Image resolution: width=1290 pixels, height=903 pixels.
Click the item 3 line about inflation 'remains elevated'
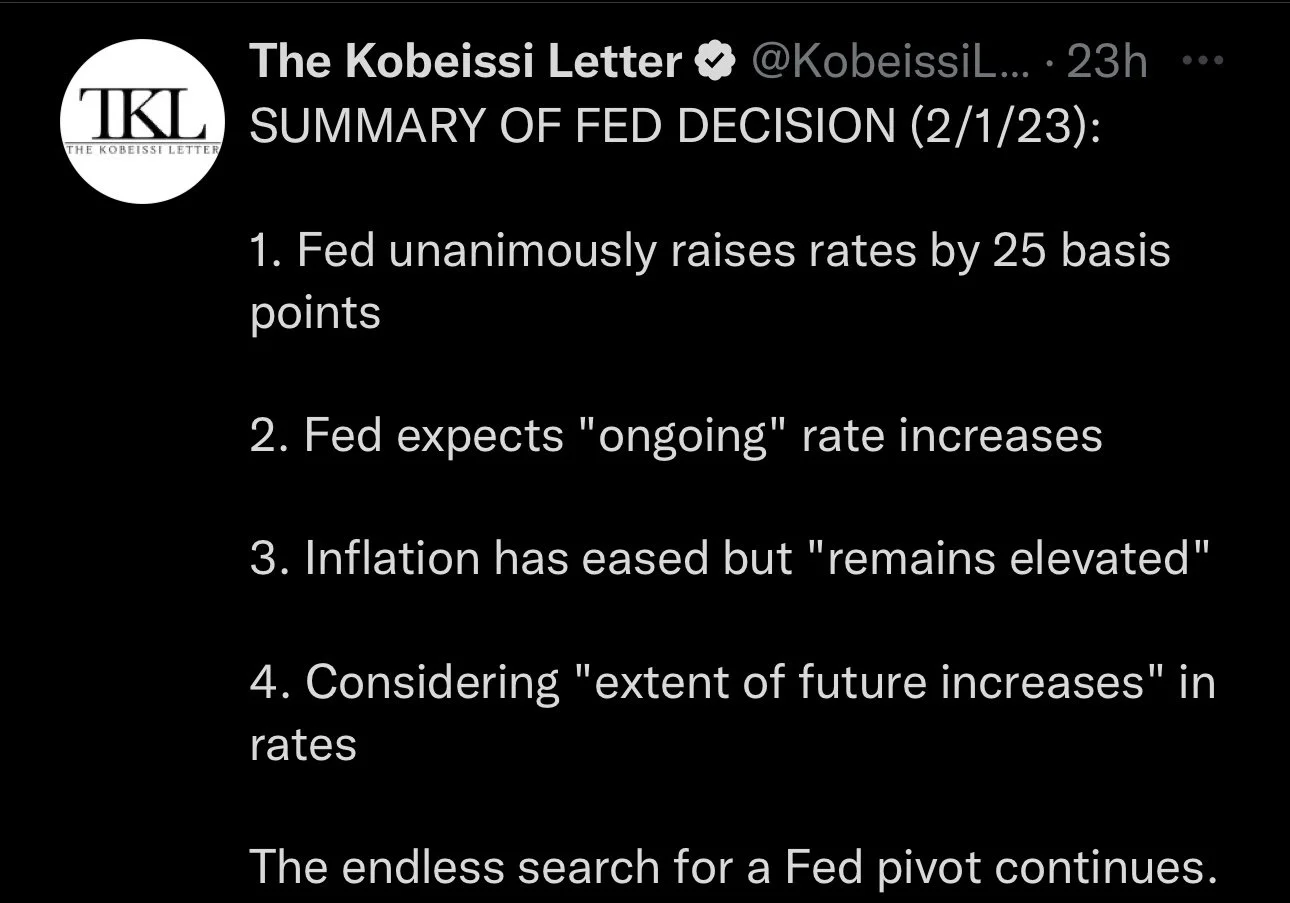pos(731,558)
